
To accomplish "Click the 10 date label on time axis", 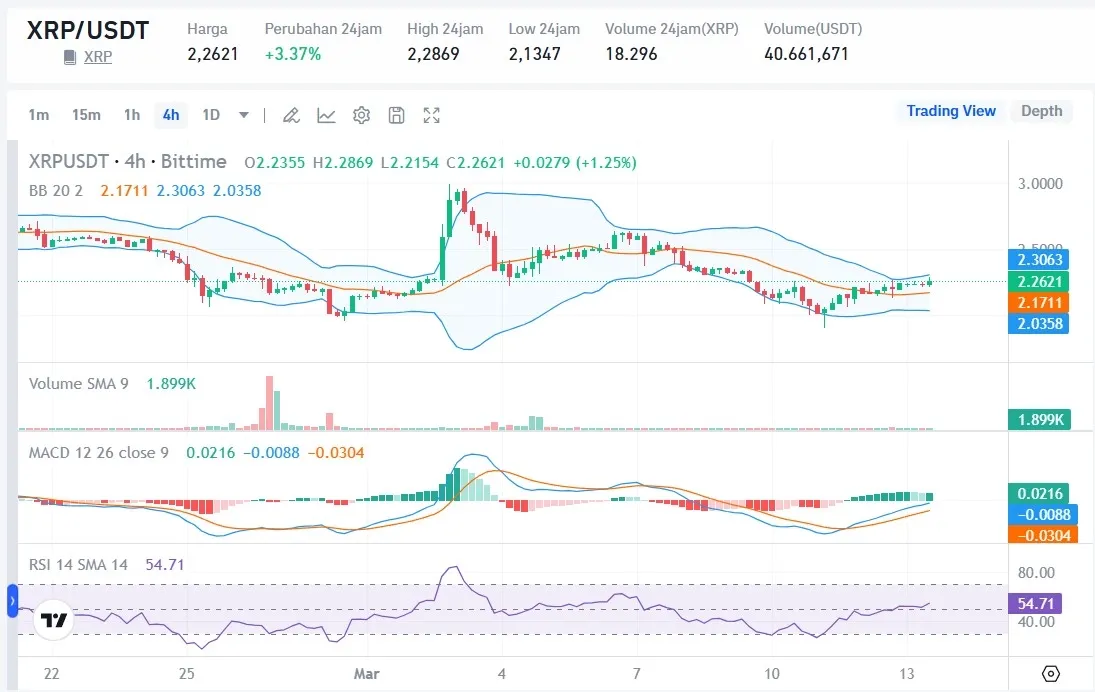I will pyautogui.click(x=772, y=674).
